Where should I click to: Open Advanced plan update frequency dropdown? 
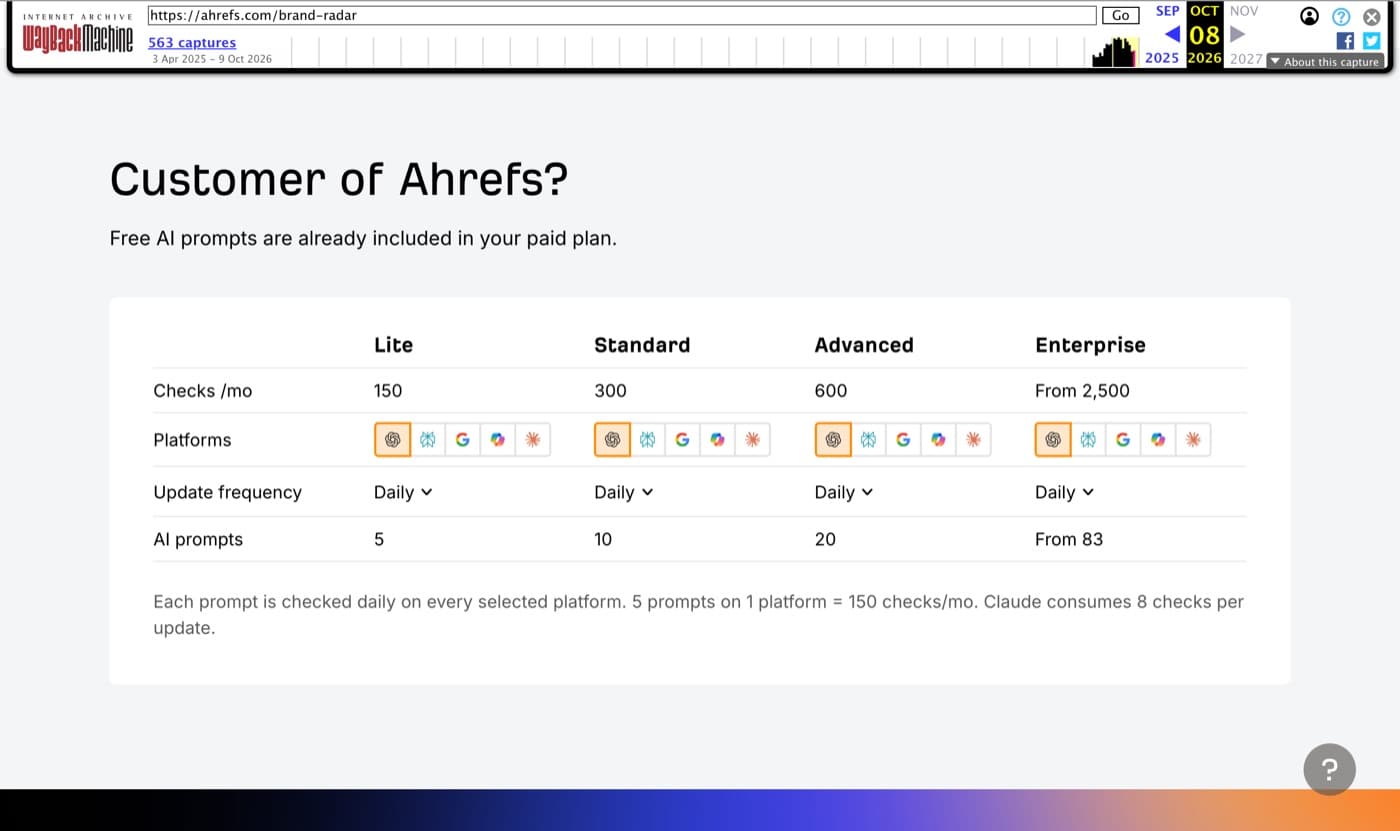click(x=843, y=492)
